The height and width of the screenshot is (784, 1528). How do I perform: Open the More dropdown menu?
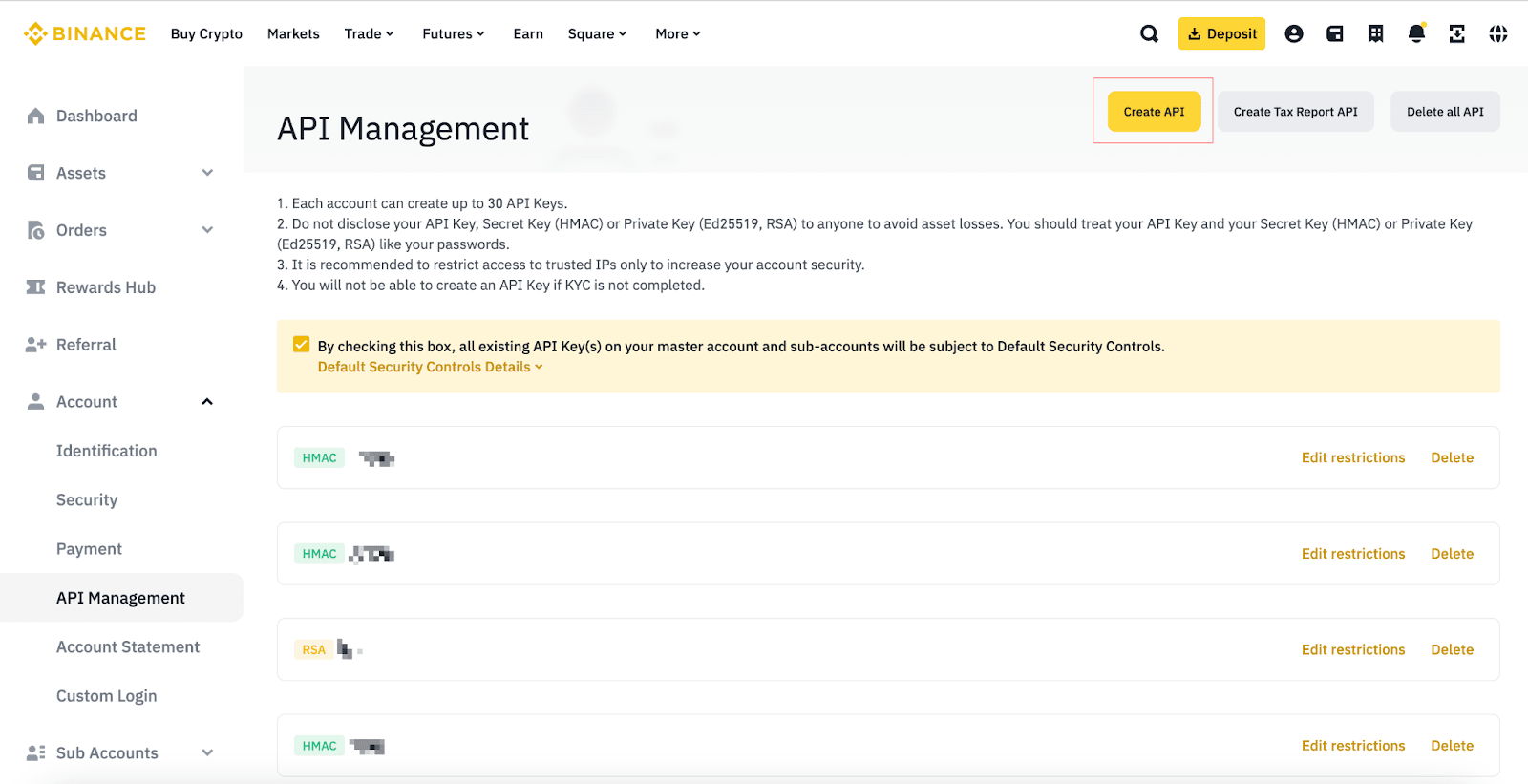678,34
